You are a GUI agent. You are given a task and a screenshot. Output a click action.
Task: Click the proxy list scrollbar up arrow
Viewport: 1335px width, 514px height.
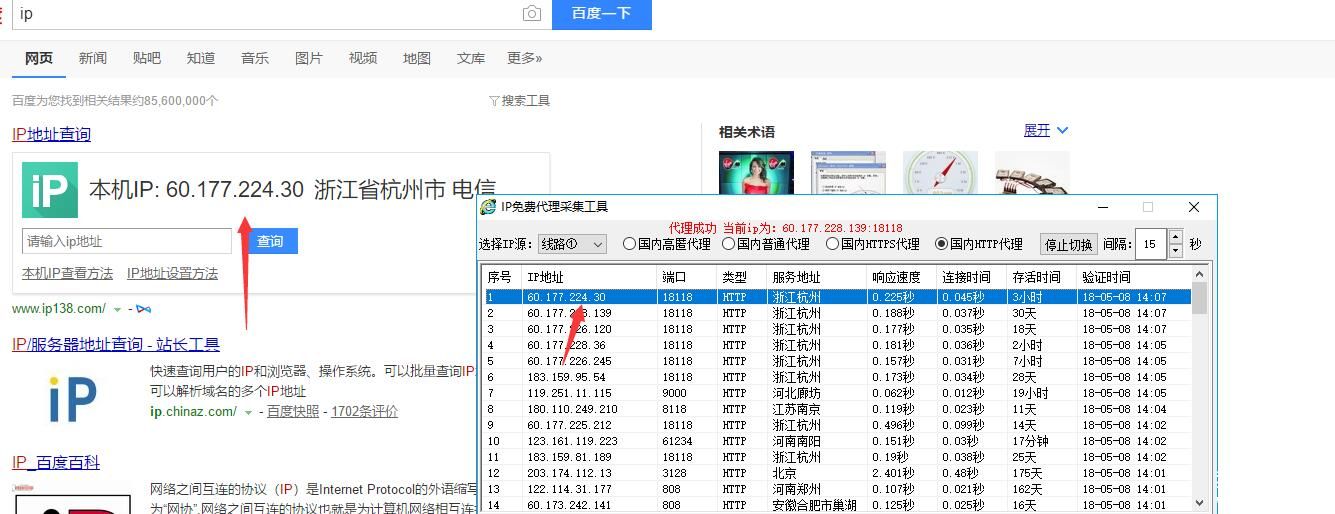pos(1200,274)
